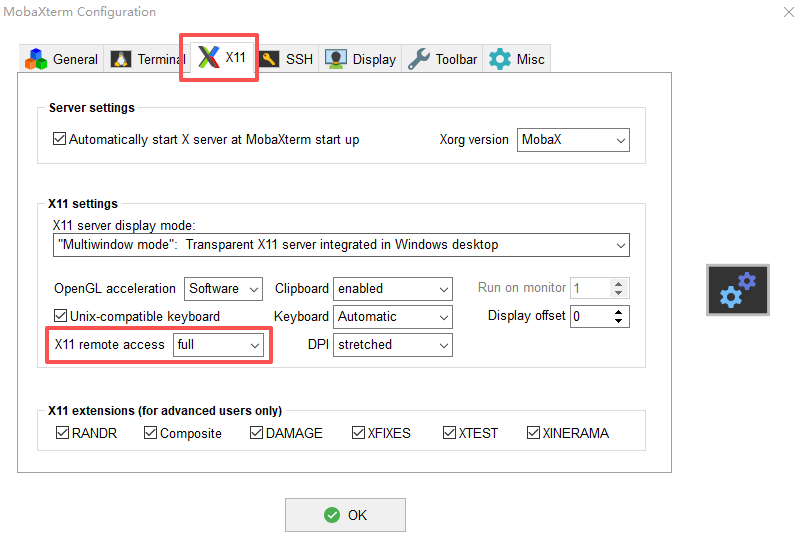
Task: Toggle the XFIXES extension checkbox
Action: pyautogui.click(x=358, y=433)
